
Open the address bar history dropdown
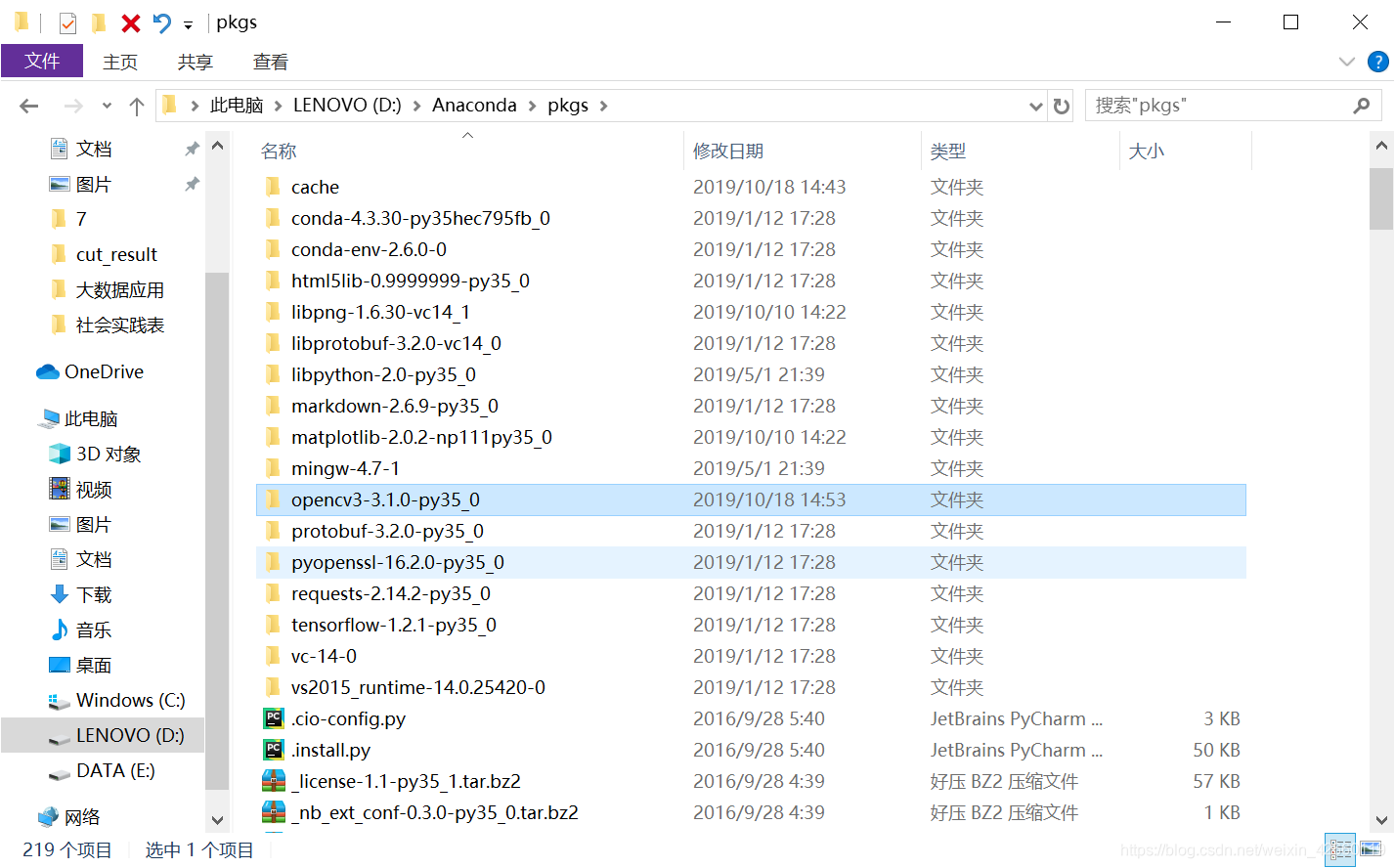click(1036, 106)
